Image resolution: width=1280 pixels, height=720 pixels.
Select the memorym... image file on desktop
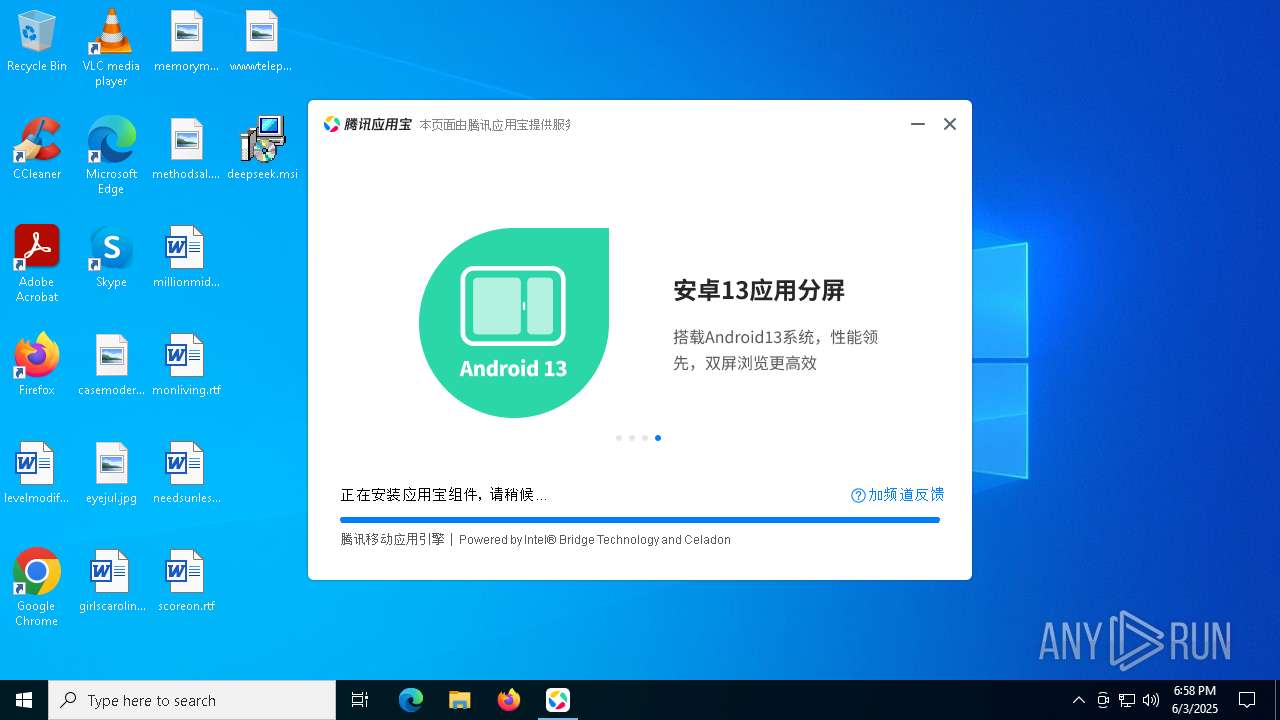[x=186, y=42]
